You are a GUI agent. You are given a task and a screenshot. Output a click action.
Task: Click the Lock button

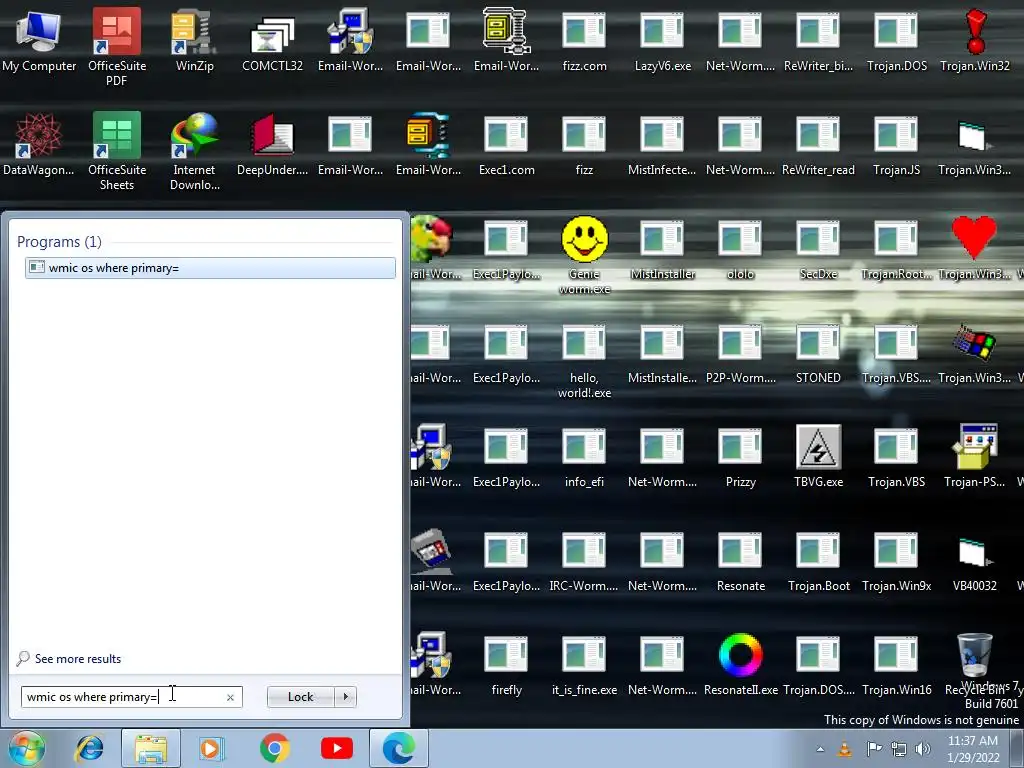[x=300, y=697]
